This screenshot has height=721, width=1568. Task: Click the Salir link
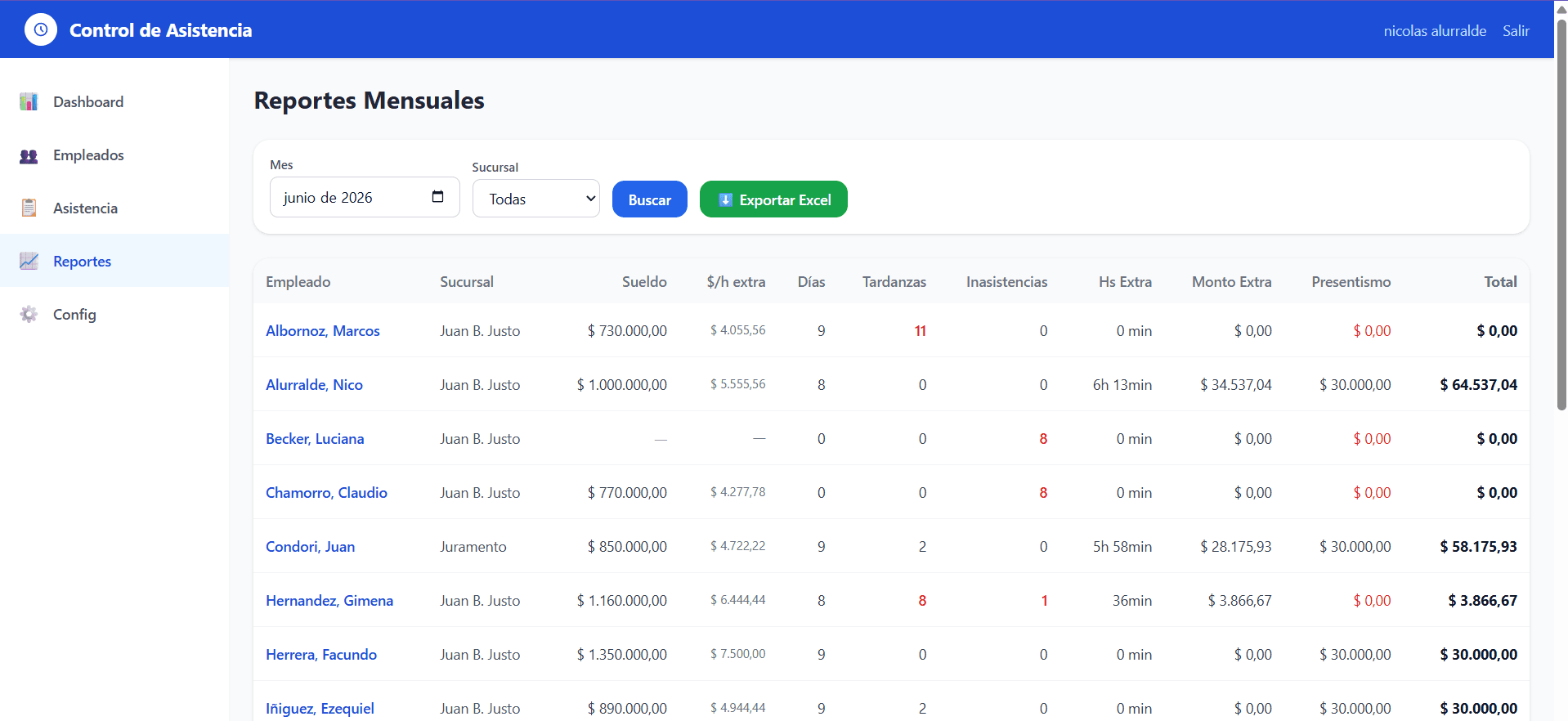(1516, 31)
